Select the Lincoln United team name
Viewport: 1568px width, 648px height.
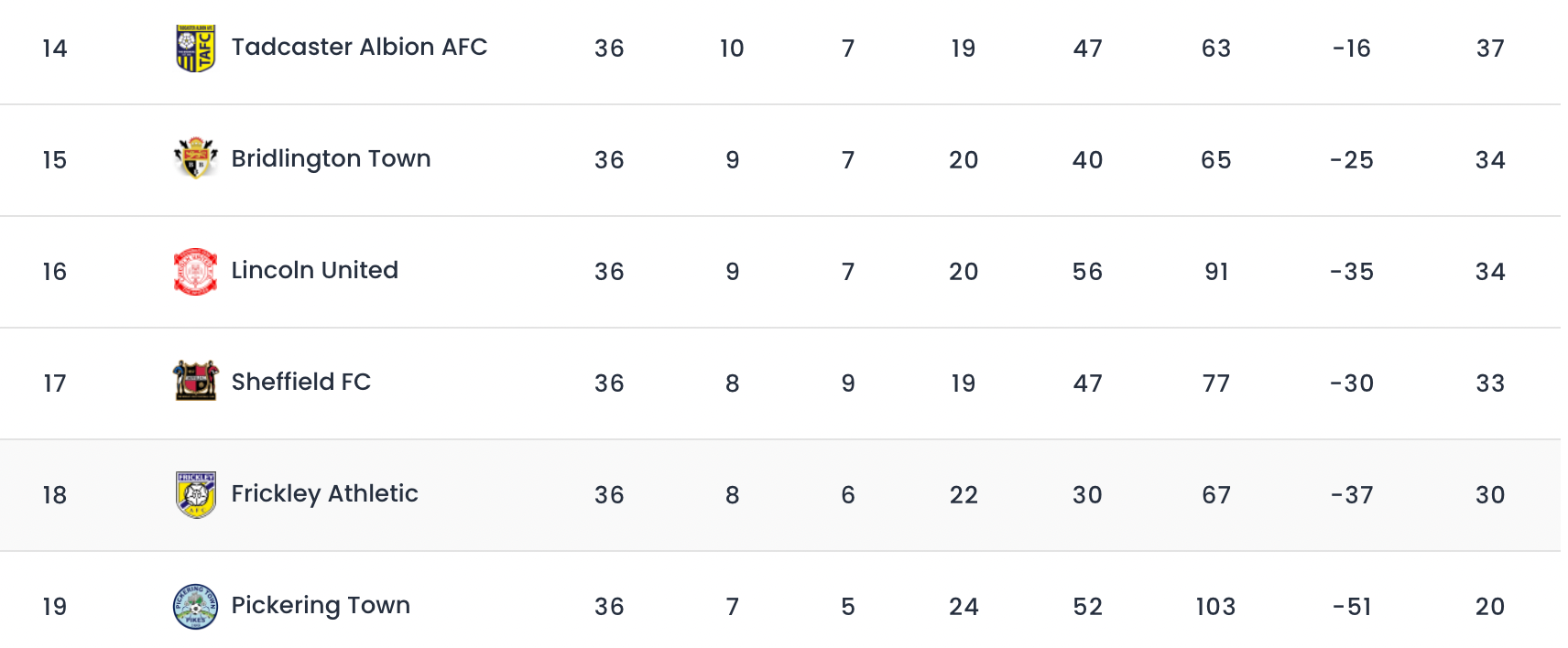point(314,270)
